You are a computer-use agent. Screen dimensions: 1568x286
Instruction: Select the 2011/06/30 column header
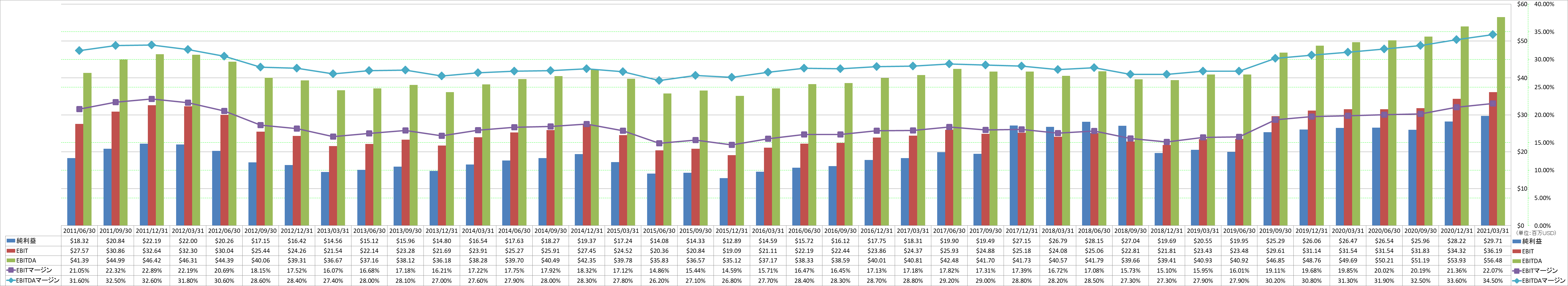point(80,231)
